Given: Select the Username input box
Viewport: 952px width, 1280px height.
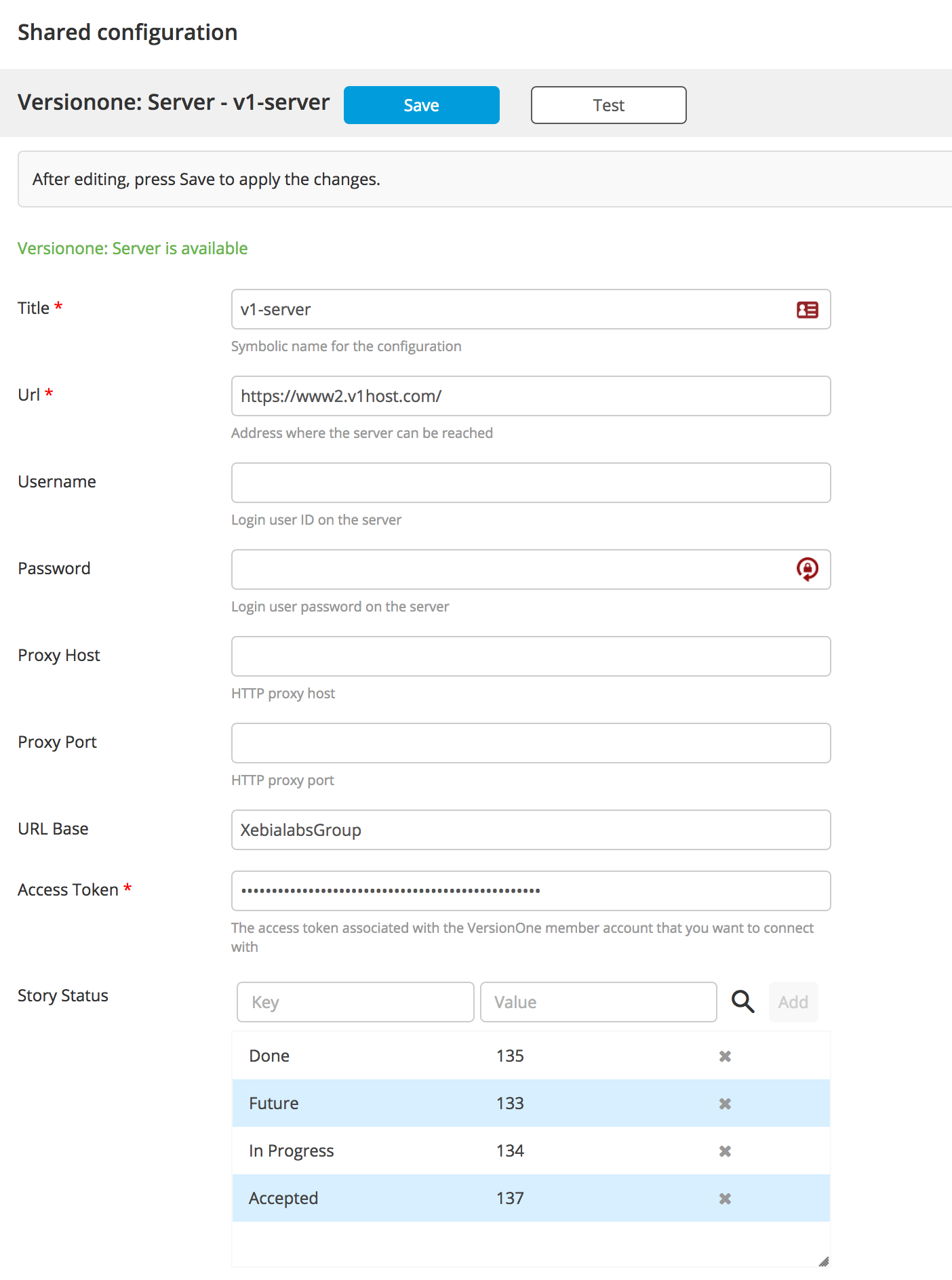Looking at the screenshot, I should pos(530,483).
